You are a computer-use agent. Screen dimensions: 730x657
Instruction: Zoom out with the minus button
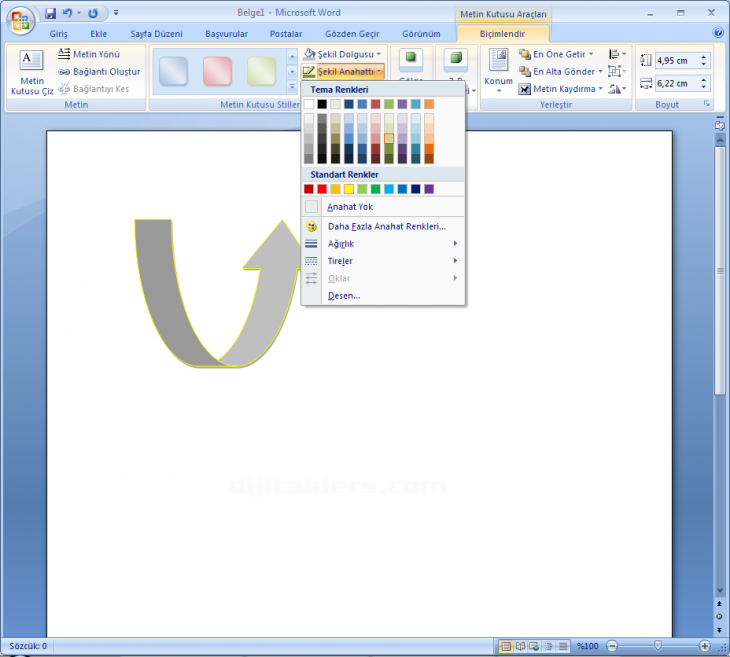click(612, 646)
